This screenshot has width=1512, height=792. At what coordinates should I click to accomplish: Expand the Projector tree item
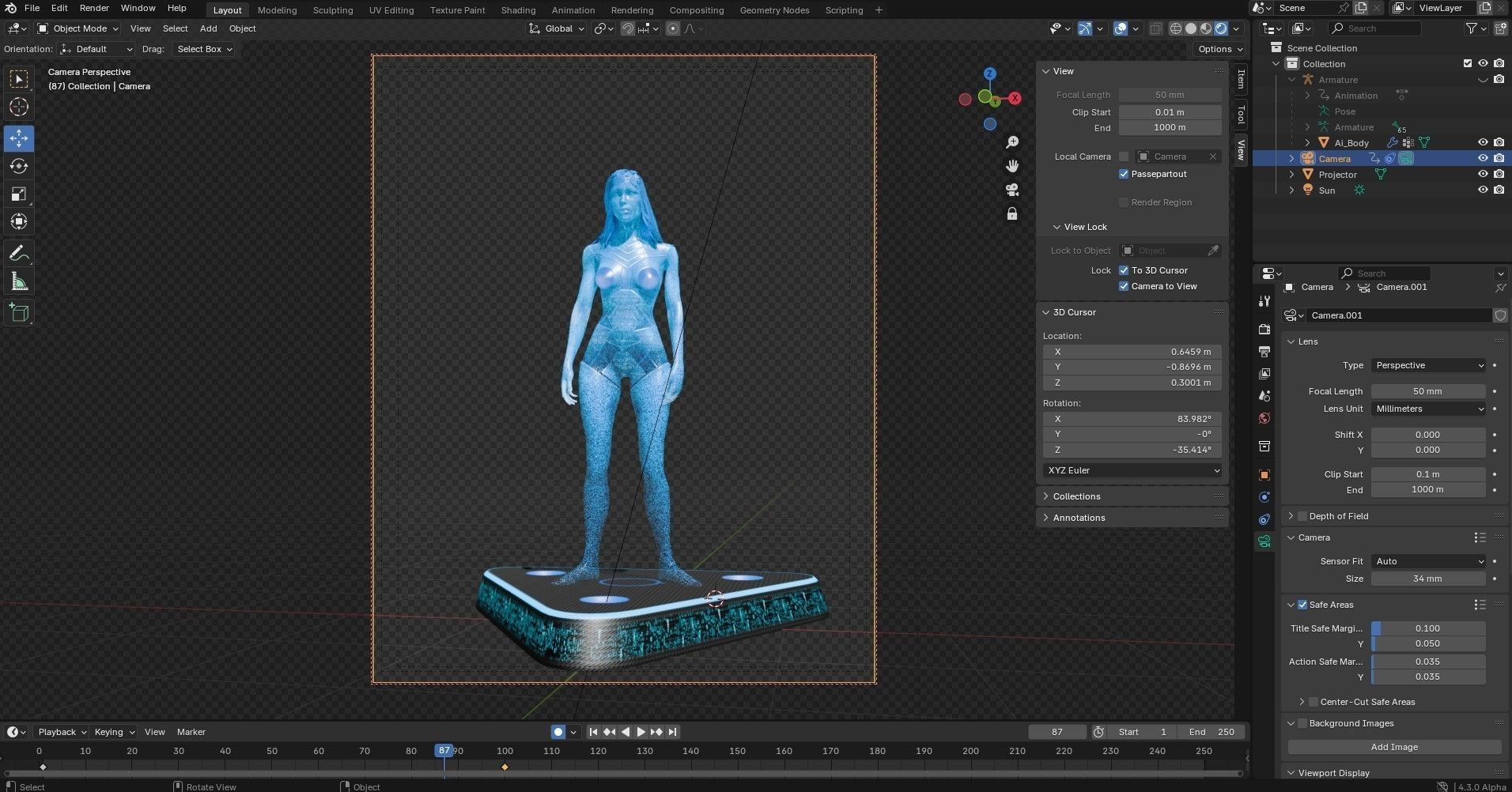(x=1292, y=175)
